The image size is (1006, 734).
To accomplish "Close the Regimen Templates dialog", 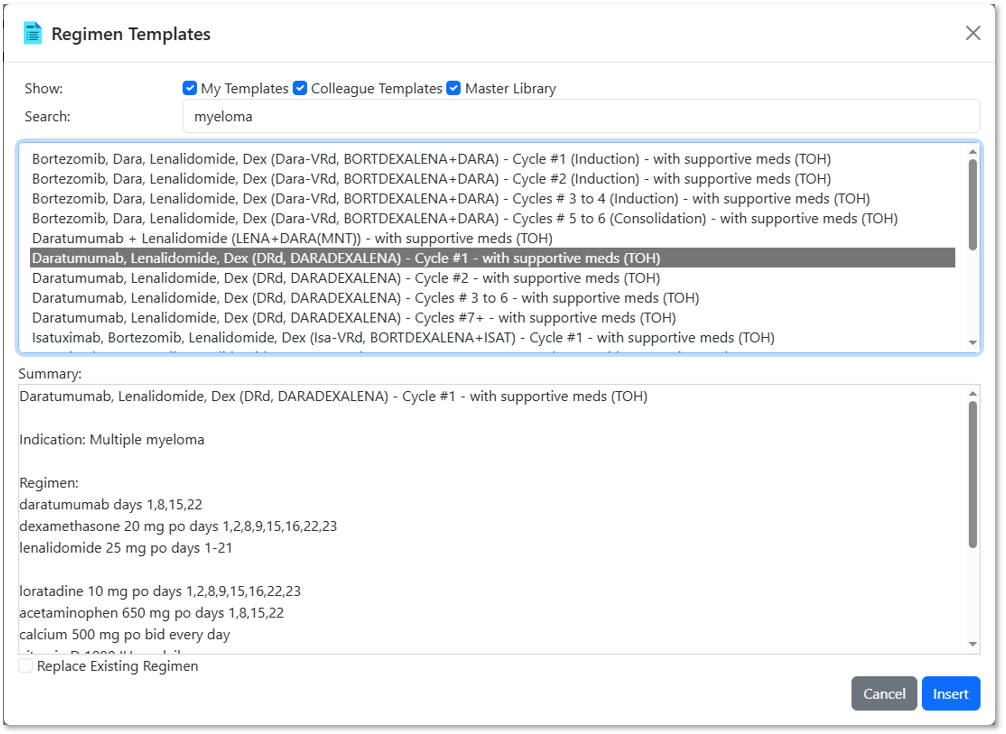I will coord(973,33).
